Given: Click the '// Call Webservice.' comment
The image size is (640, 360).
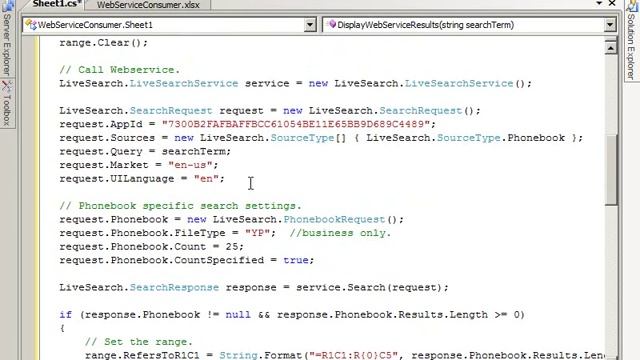Looking at the screenshot, I should 120,70.
